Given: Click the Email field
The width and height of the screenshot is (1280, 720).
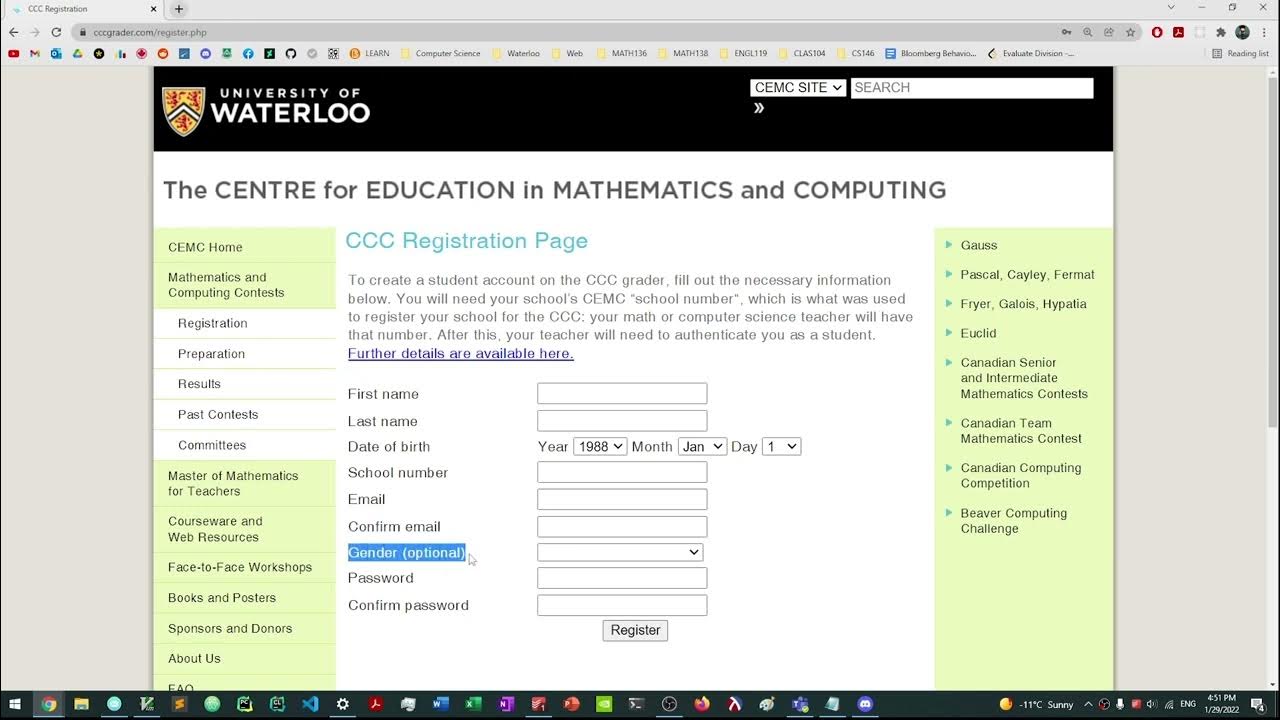Looking at the screenshot, I should pyautogui.click(x=622, y=499).
